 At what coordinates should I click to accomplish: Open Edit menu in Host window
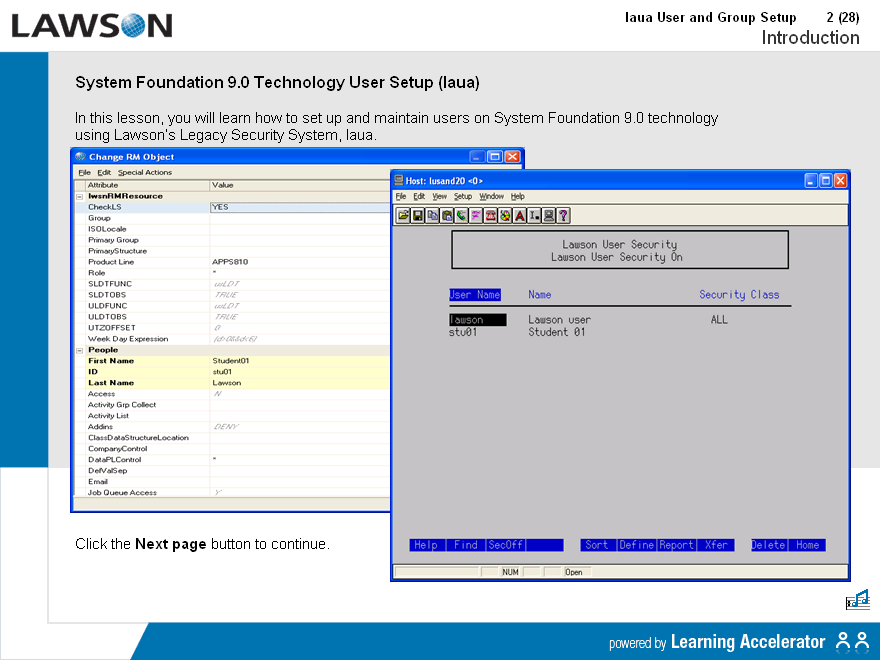[419, 196]
